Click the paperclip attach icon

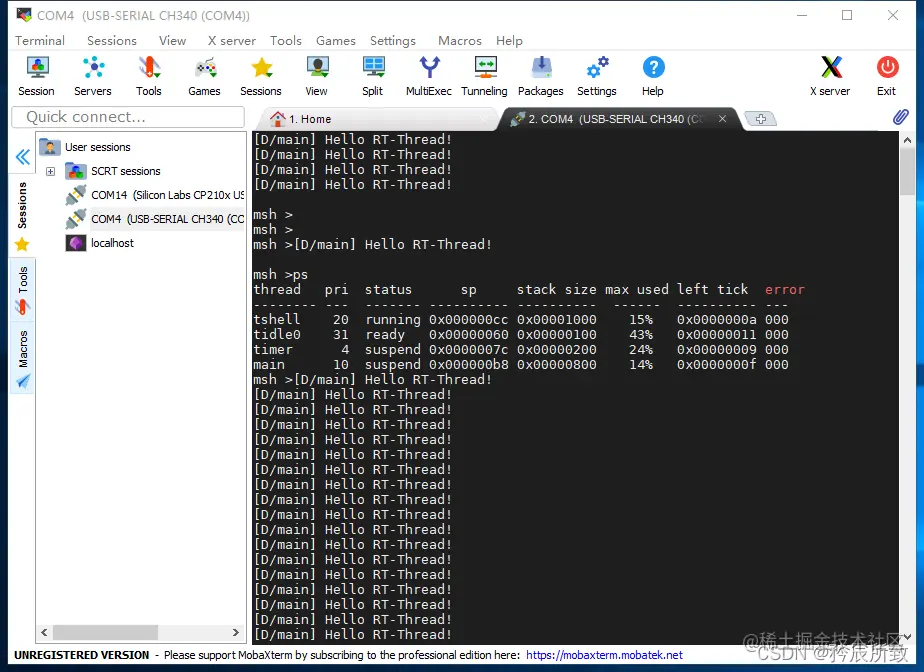pos(900,117)
